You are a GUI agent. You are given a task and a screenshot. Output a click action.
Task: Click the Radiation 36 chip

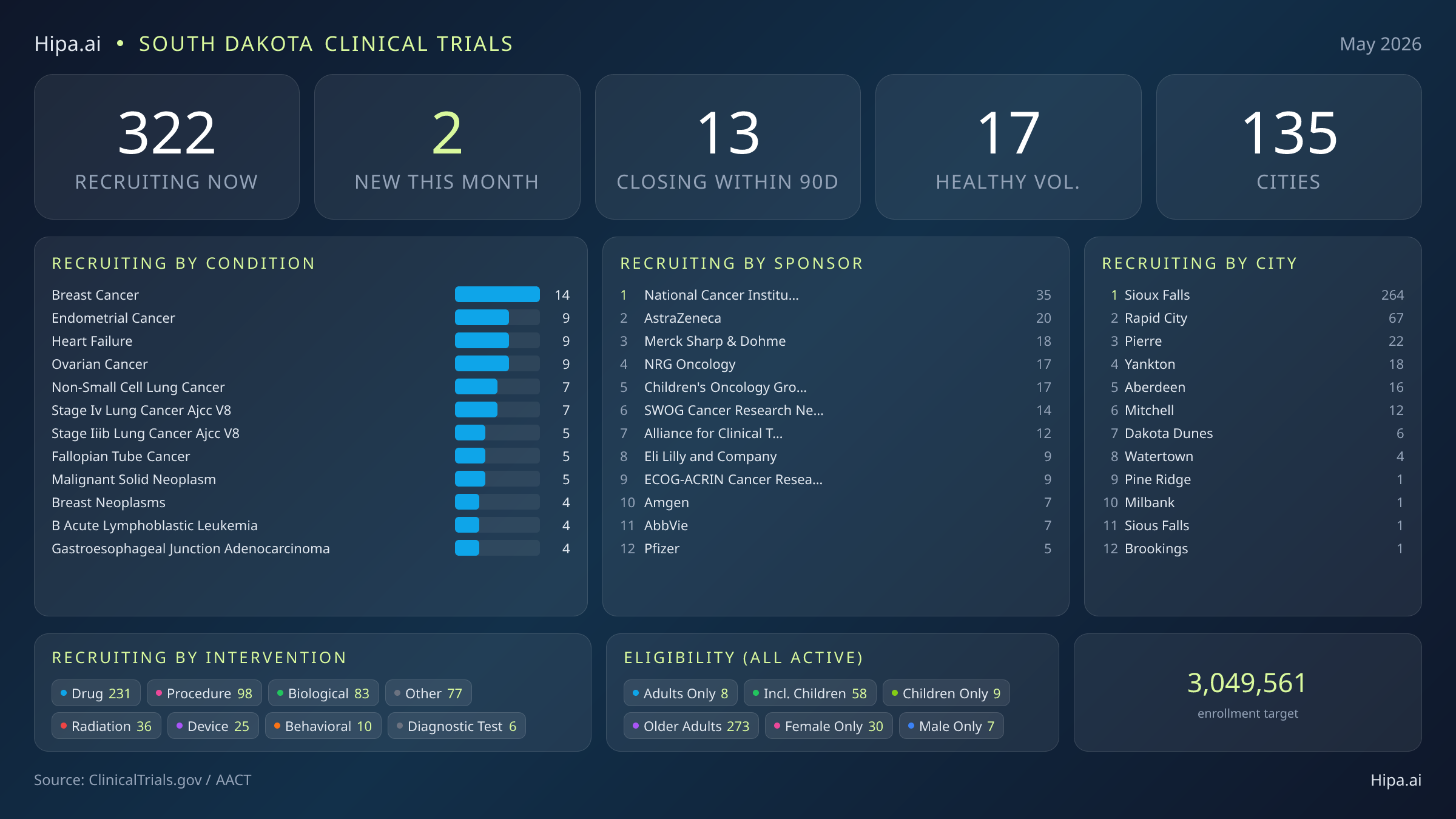coord(106,726)
